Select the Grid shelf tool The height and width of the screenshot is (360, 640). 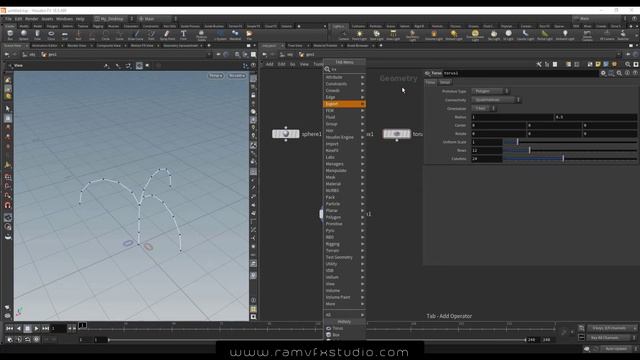64,36
